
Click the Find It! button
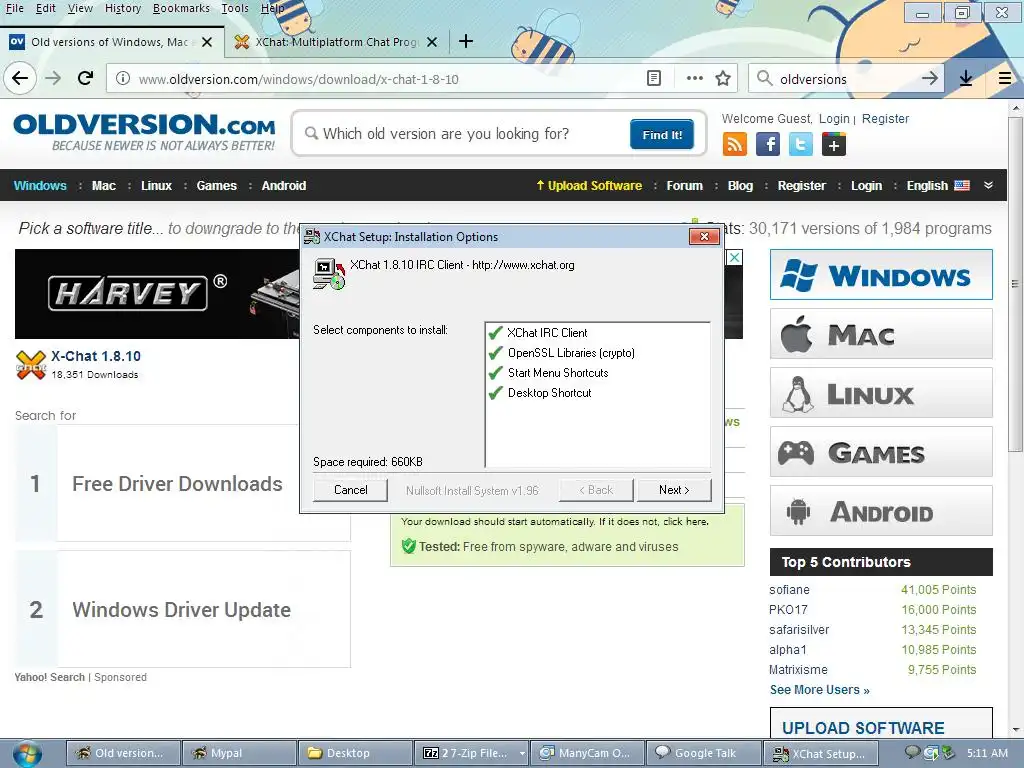662,135
